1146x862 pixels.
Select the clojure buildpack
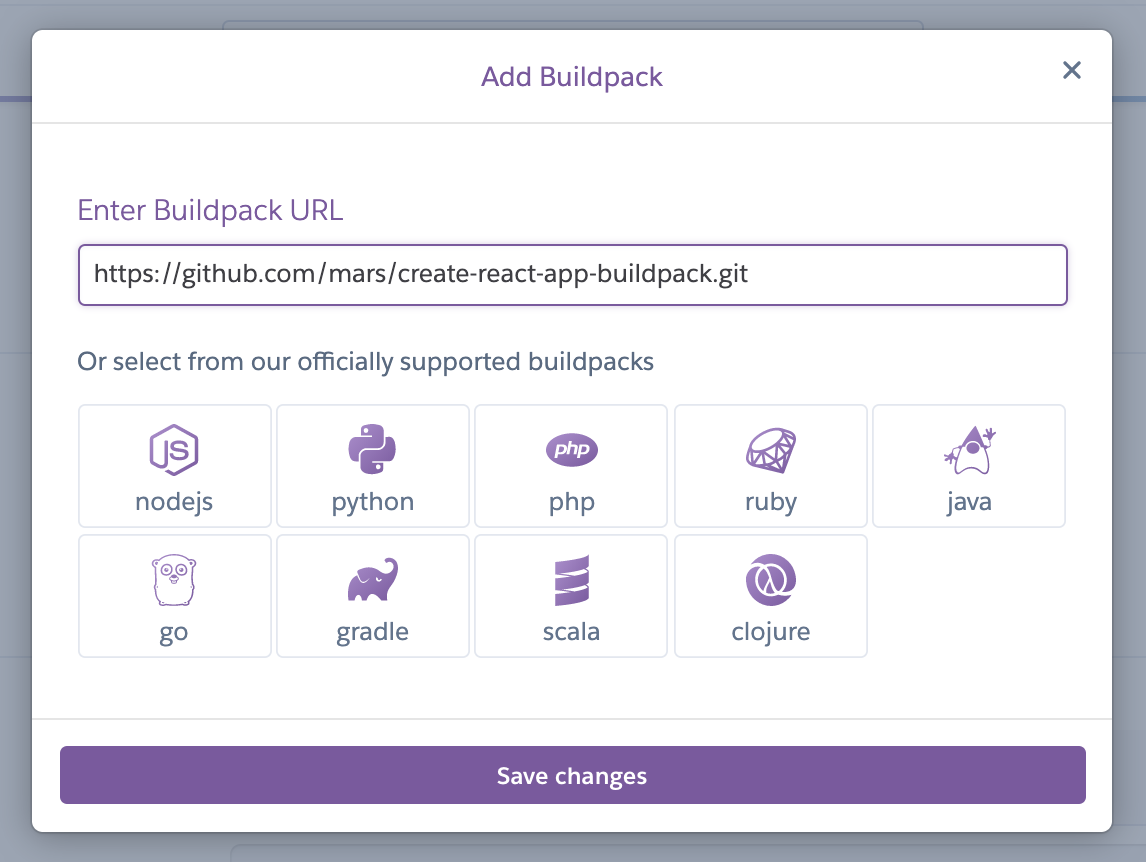770,596
